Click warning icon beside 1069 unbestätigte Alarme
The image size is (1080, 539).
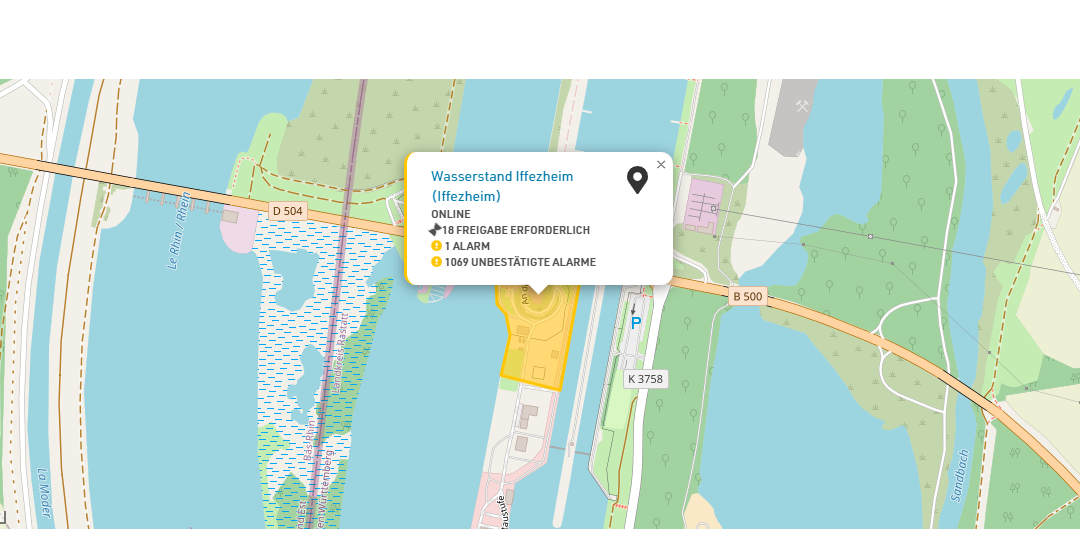click(x=436, y=262)
